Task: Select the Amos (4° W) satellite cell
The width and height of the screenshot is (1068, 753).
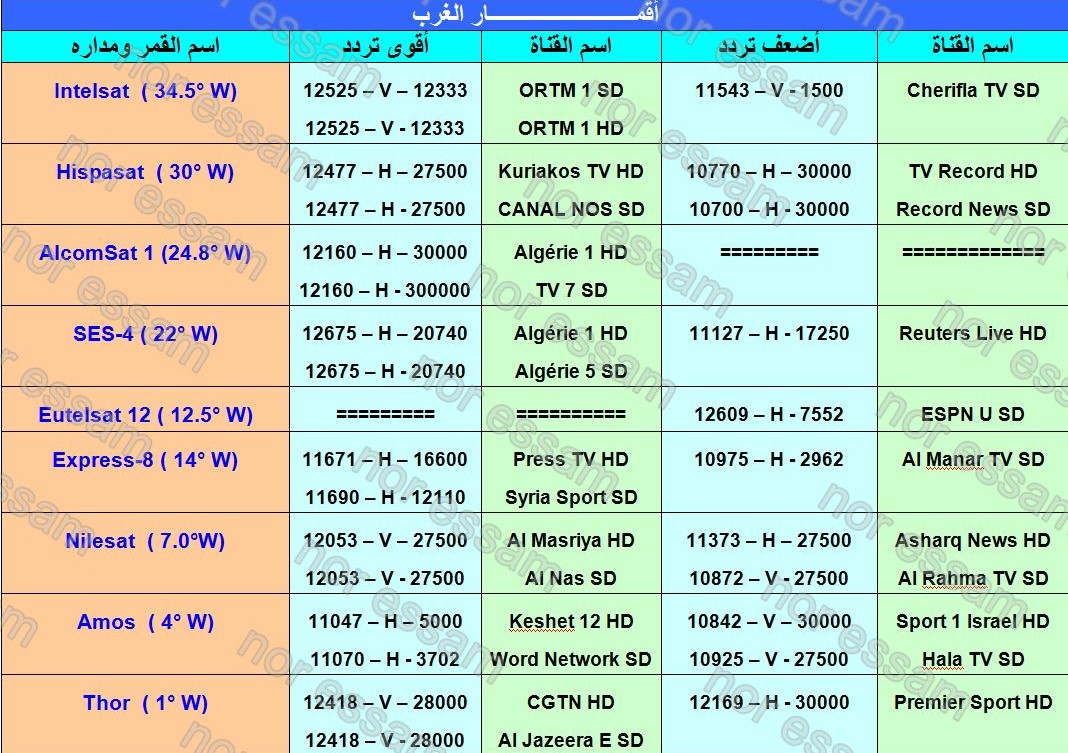Action: pos(145,622)
